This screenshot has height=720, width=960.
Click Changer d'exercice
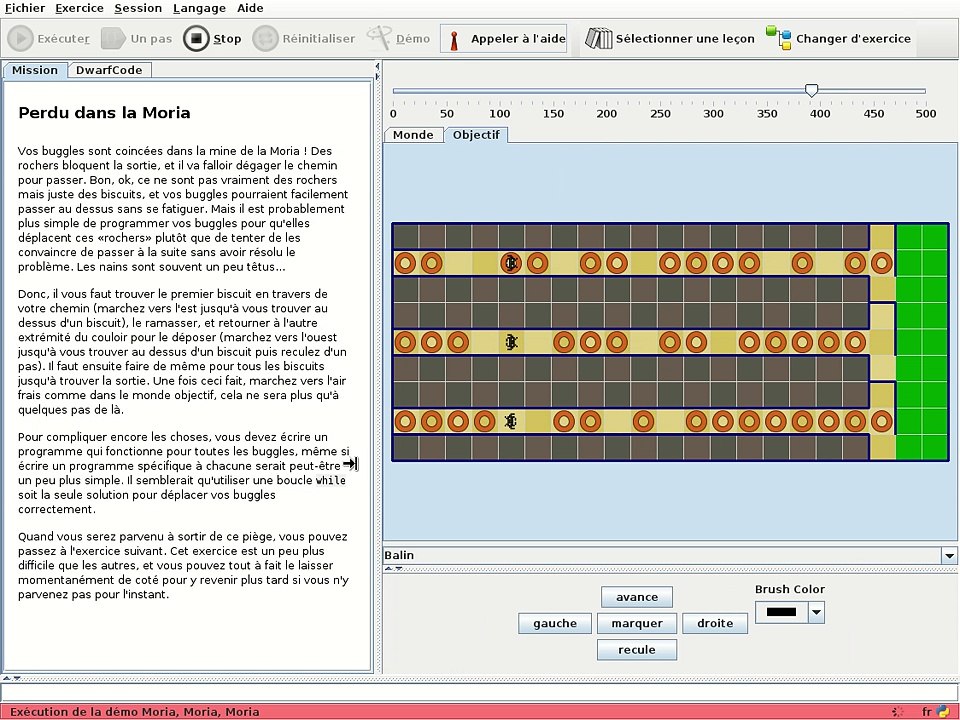point(838,39)
